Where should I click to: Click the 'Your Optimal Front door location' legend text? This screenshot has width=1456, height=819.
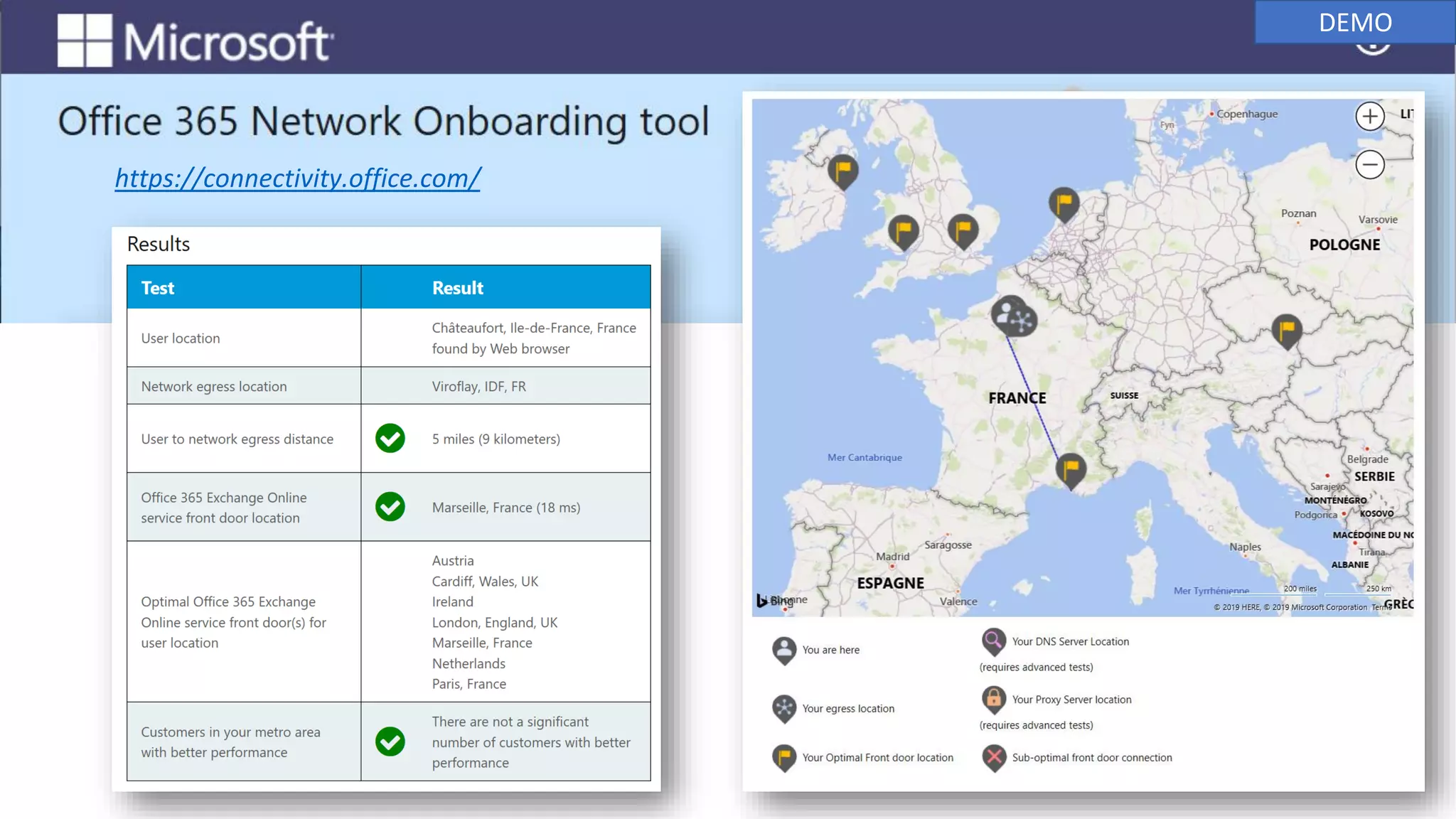tap(877, 758)
